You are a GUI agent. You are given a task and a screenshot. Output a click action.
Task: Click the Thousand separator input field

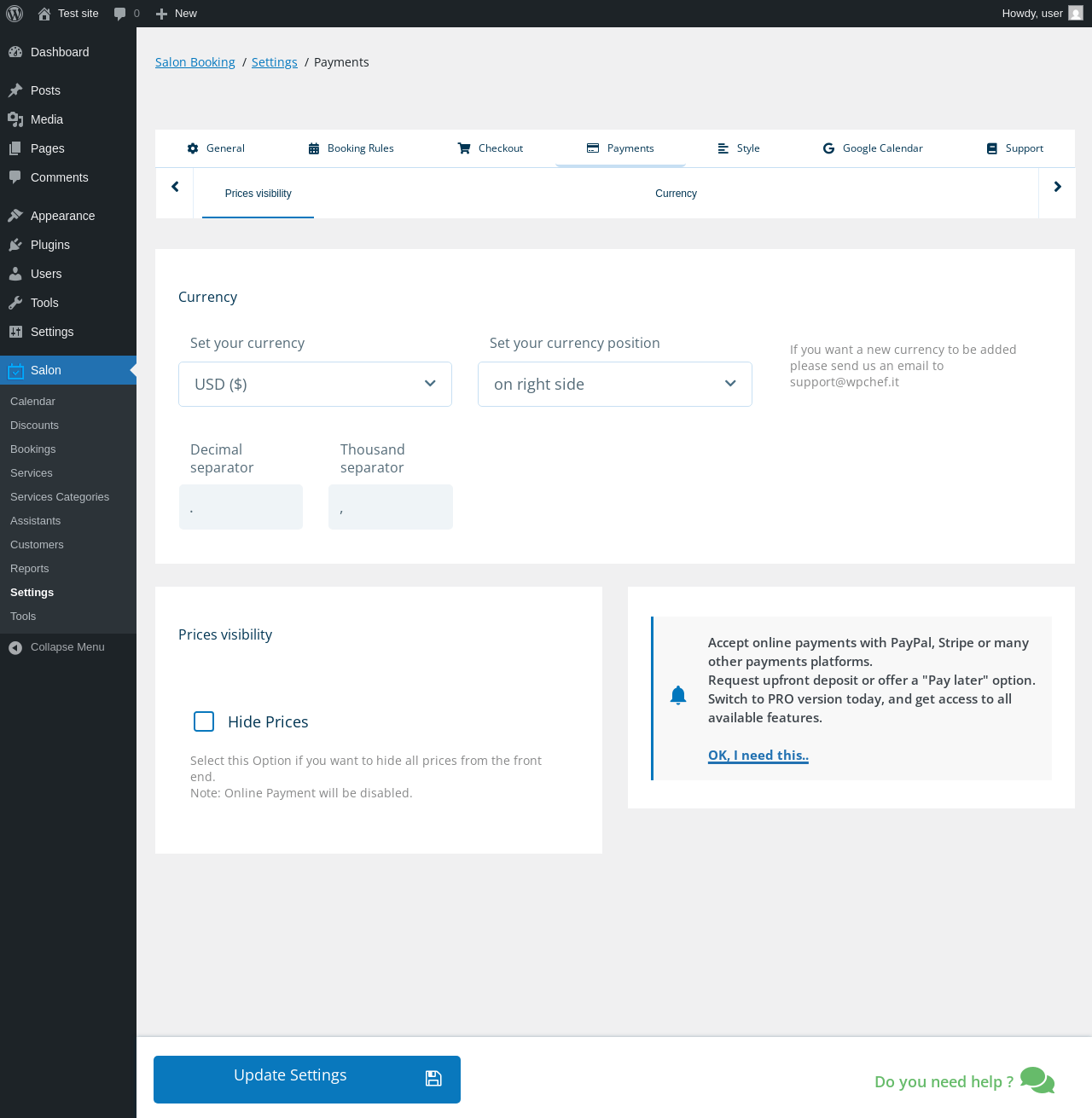[391, 507]
